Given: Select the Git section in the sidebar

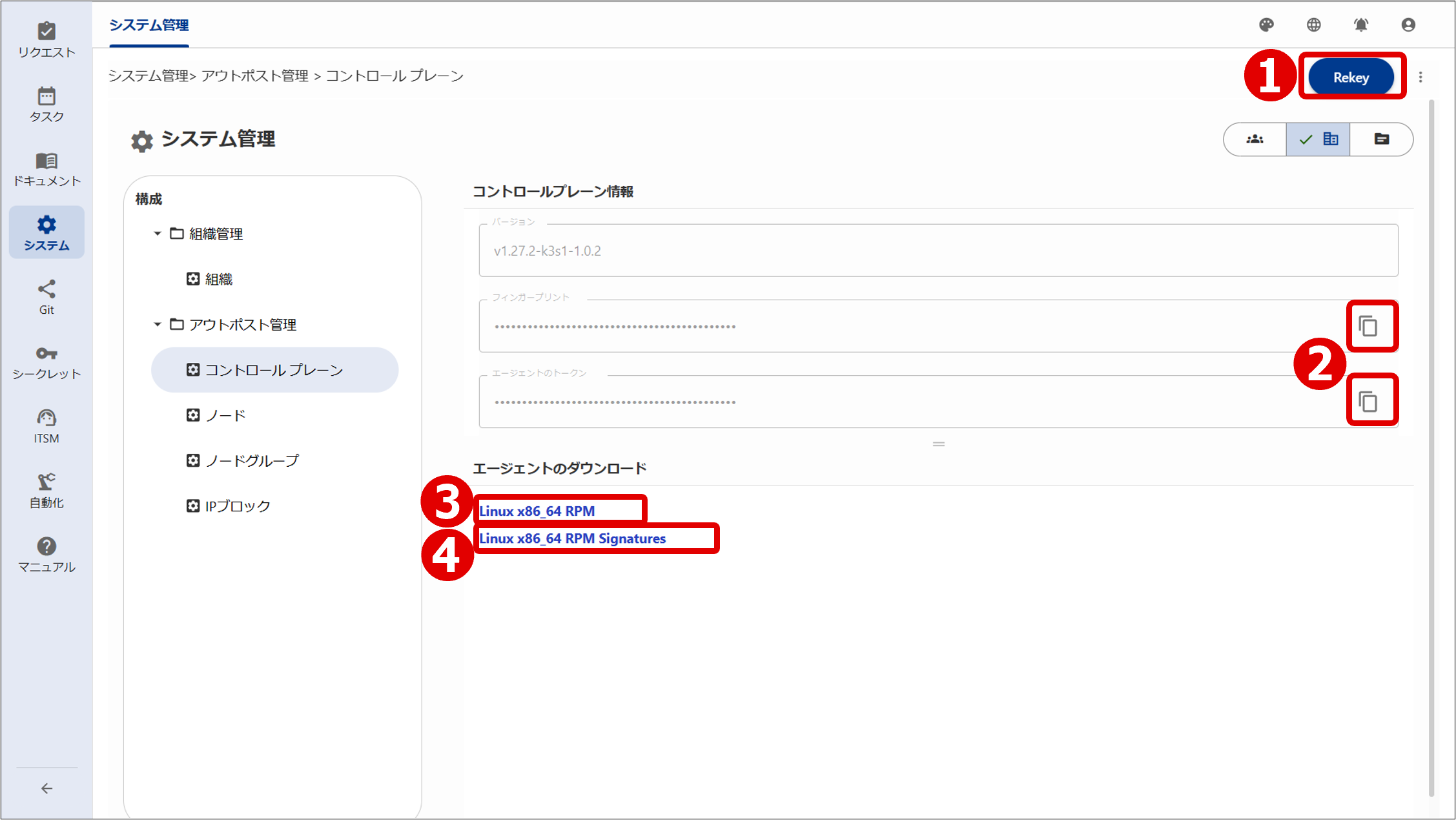Looking at the screenshot, I should click(x=46, y=297).
